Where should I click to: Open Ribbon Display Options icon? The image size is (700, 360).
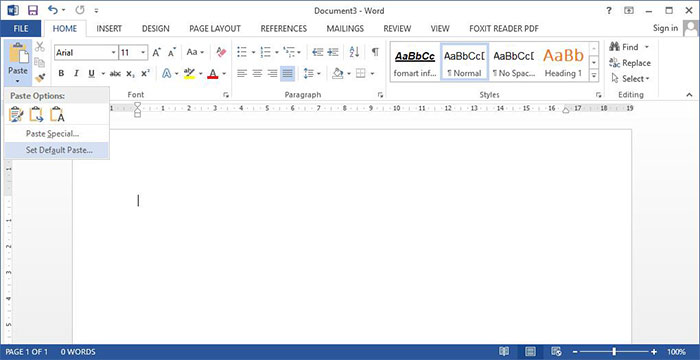tap(629, 10)
